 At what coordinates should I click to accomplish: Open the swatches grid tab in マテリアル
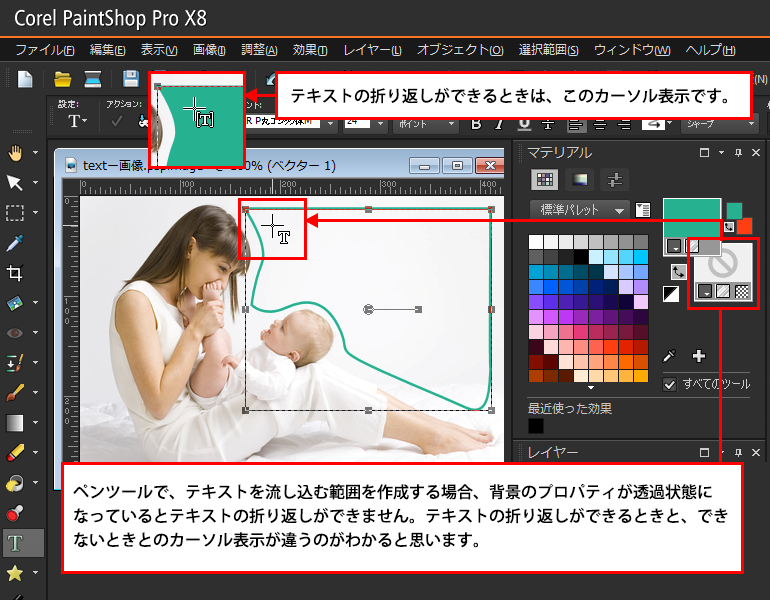[x=545, y=180]
